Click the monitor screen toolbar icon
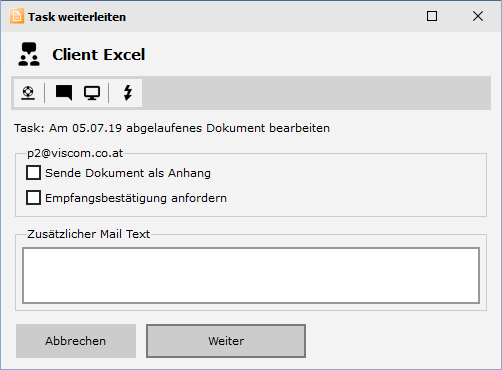The width and height of the screenshot is (502, 370). point(92,93)
